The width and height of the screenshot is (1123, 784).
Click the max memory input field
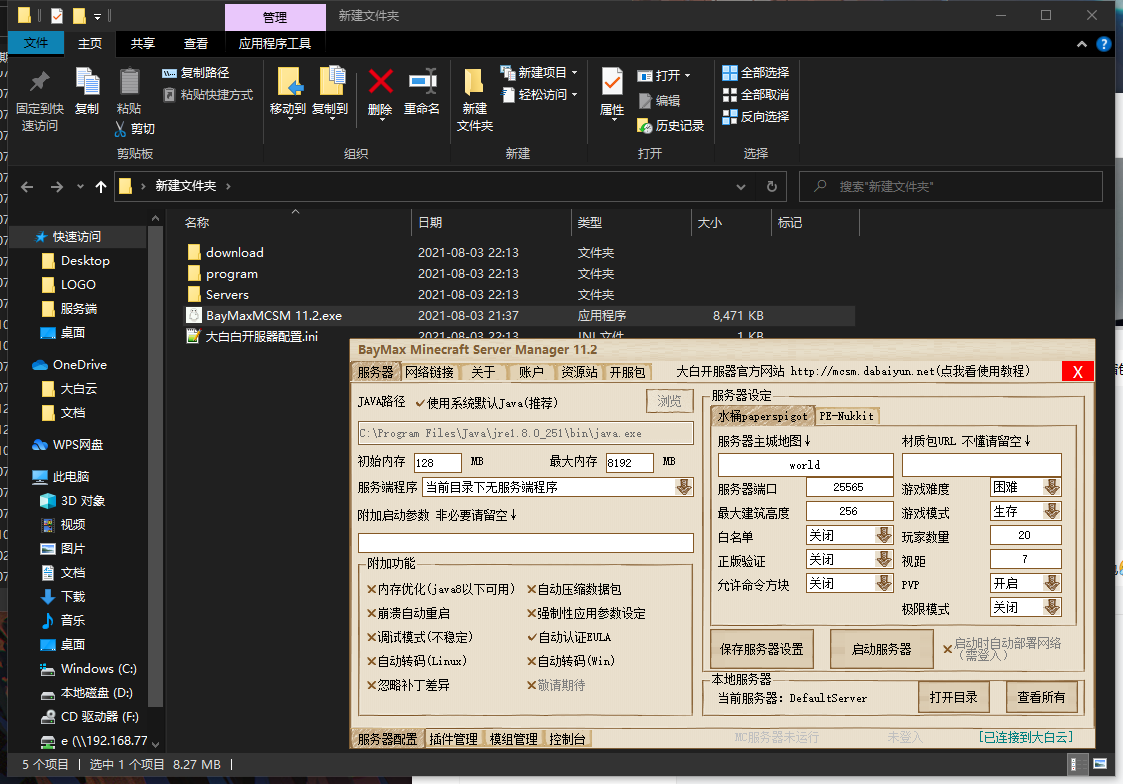(630, 463)
